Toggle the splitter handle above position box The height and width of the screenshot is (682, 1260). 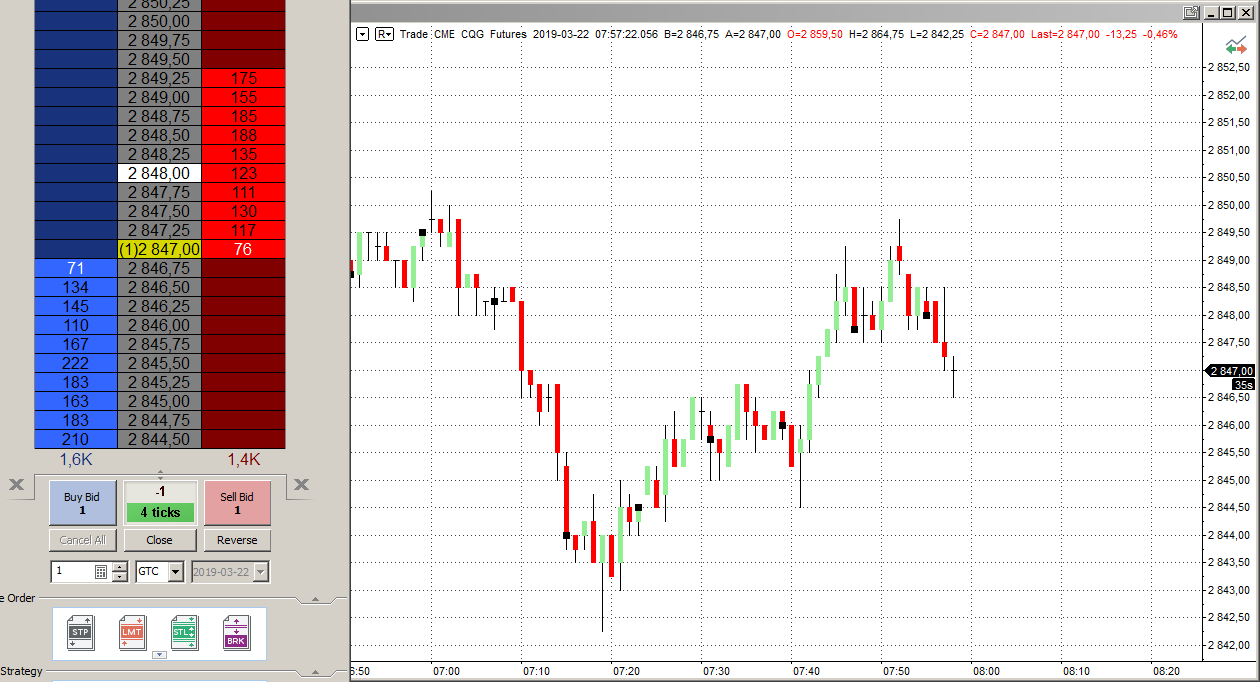click(x=160, y=473)
